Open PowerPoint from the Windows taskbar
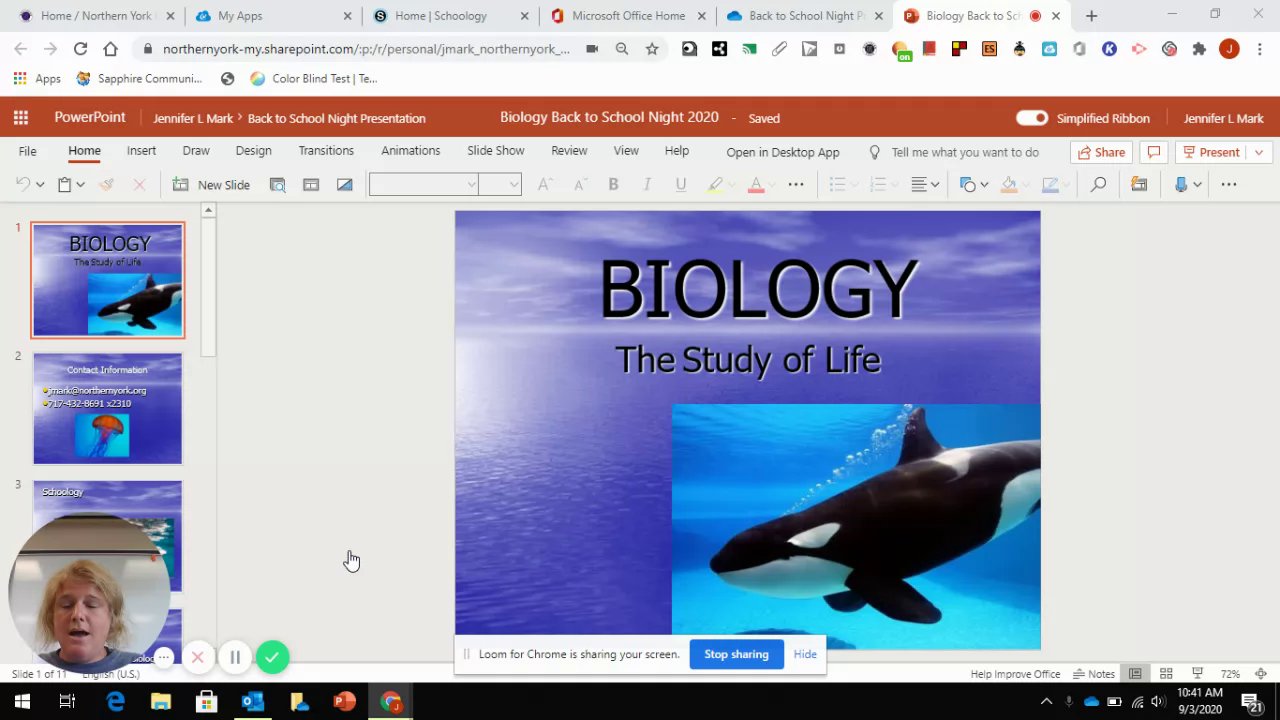Screen dimensions: 1280x720 tap(345, 702)
